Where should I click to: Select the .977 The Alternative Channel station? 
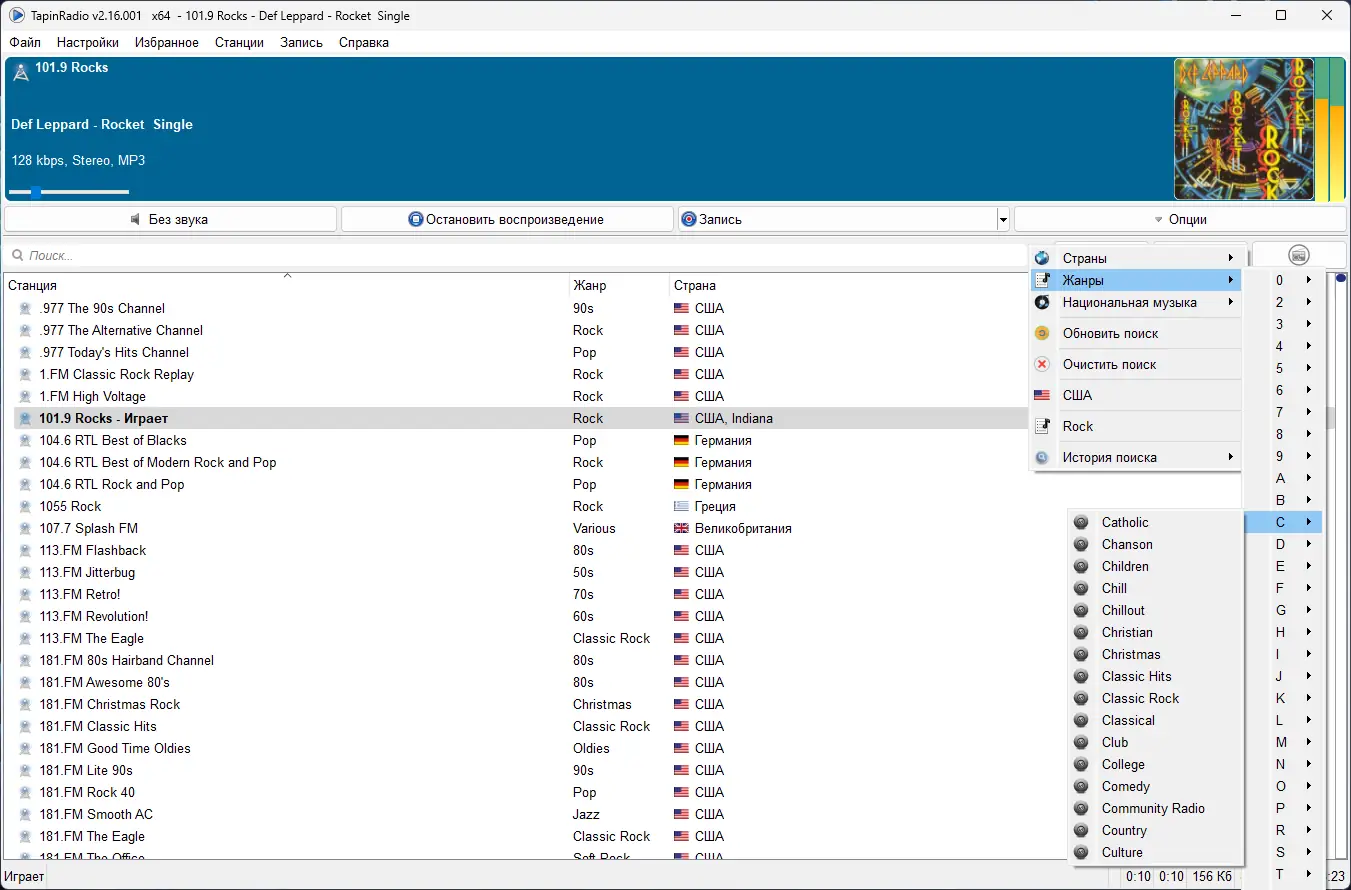[x=121, y=330]
